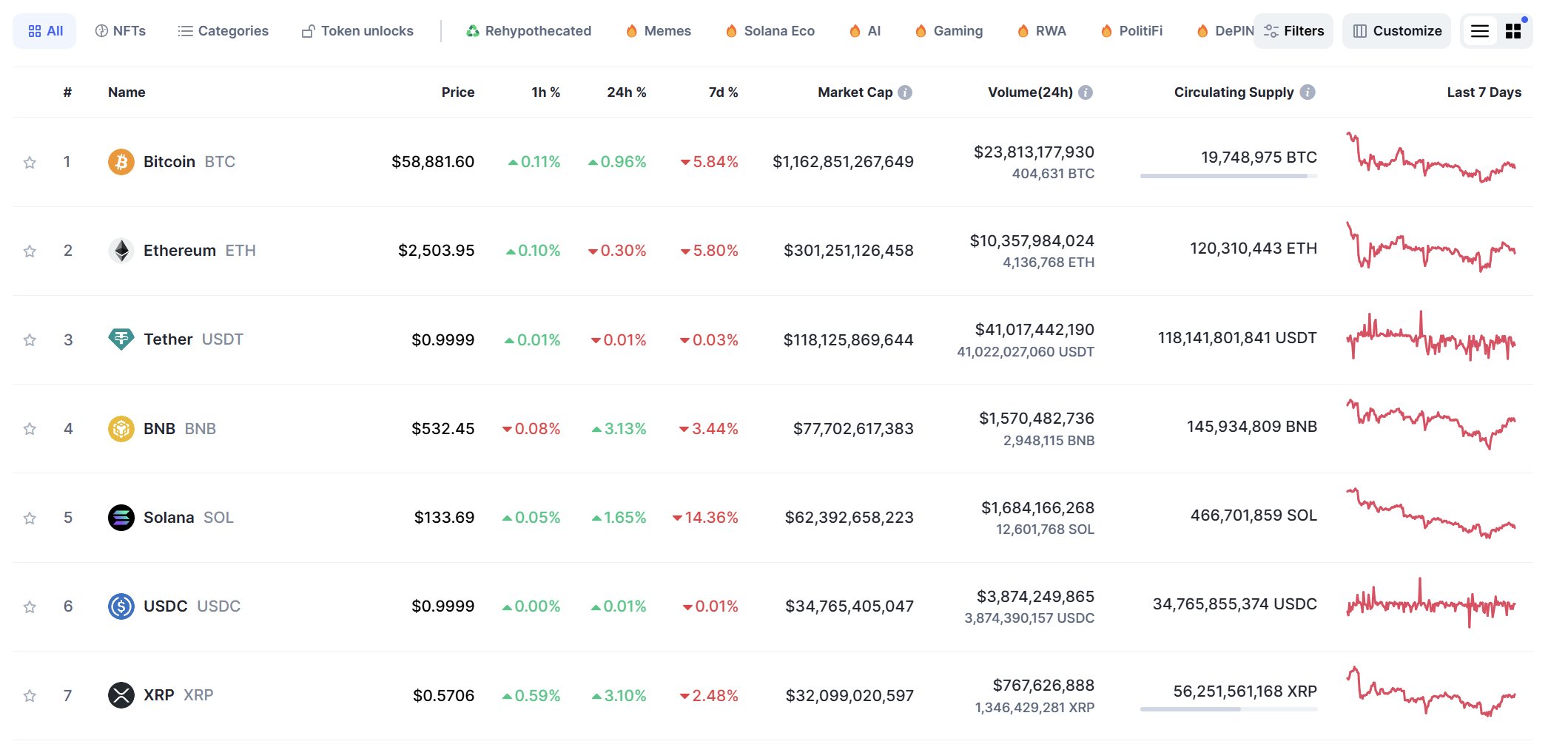Sort table by rank number column
The width and height of the screenshot is (1568, 744).
point(67,92)
